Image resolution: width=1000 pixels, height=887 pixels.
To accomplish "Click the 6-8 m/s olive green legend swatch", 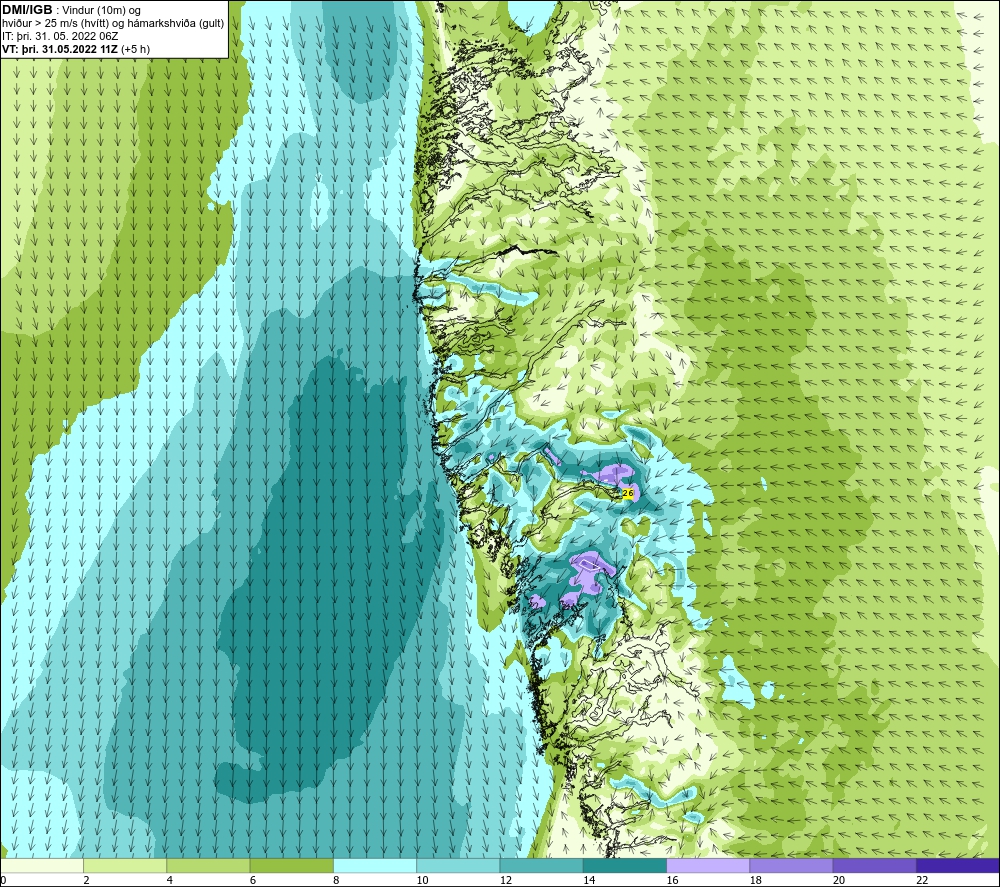I will (x=291, y=865).
